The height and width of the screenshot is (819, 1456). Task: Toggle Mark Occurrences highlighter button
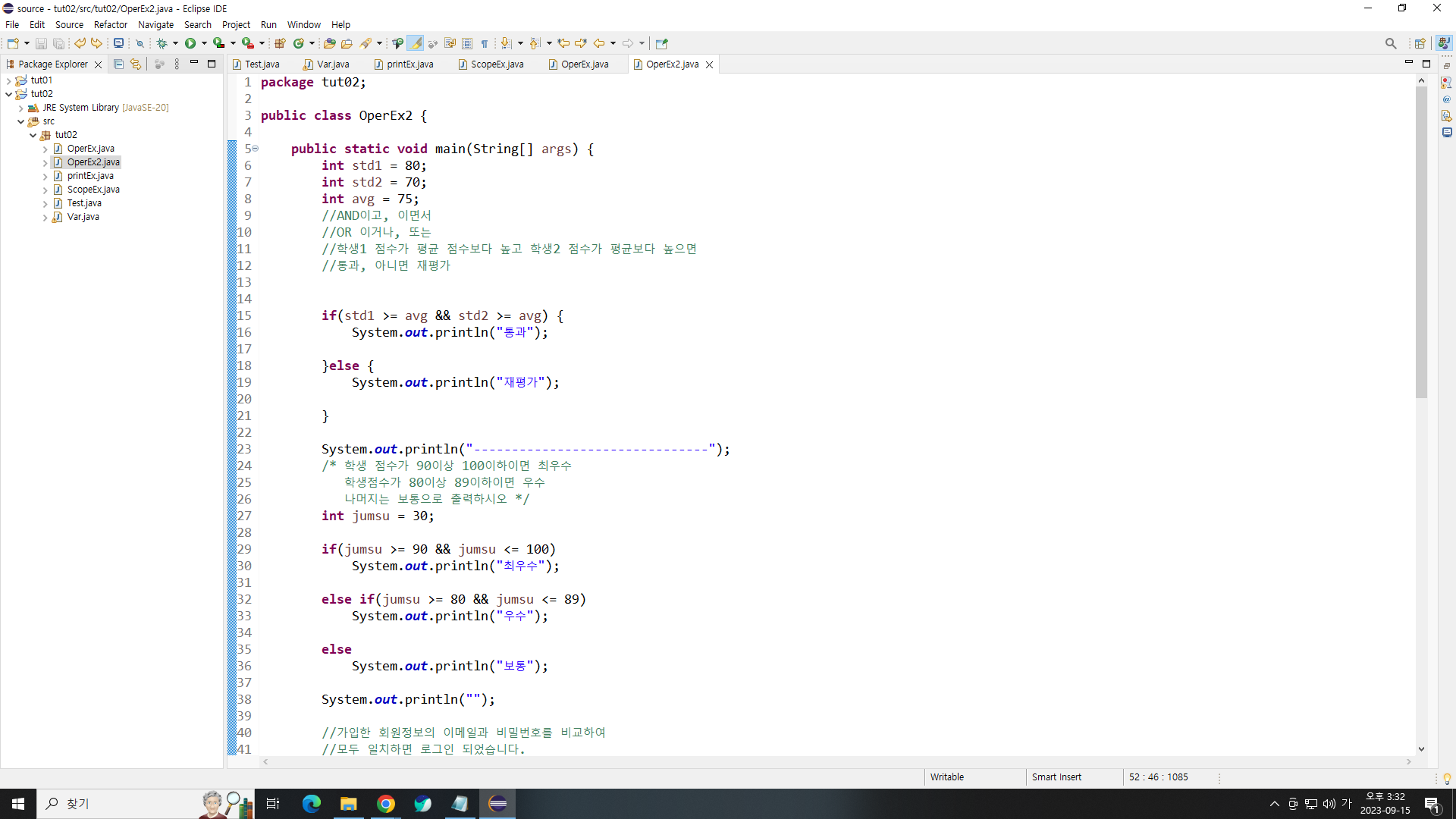416,43
